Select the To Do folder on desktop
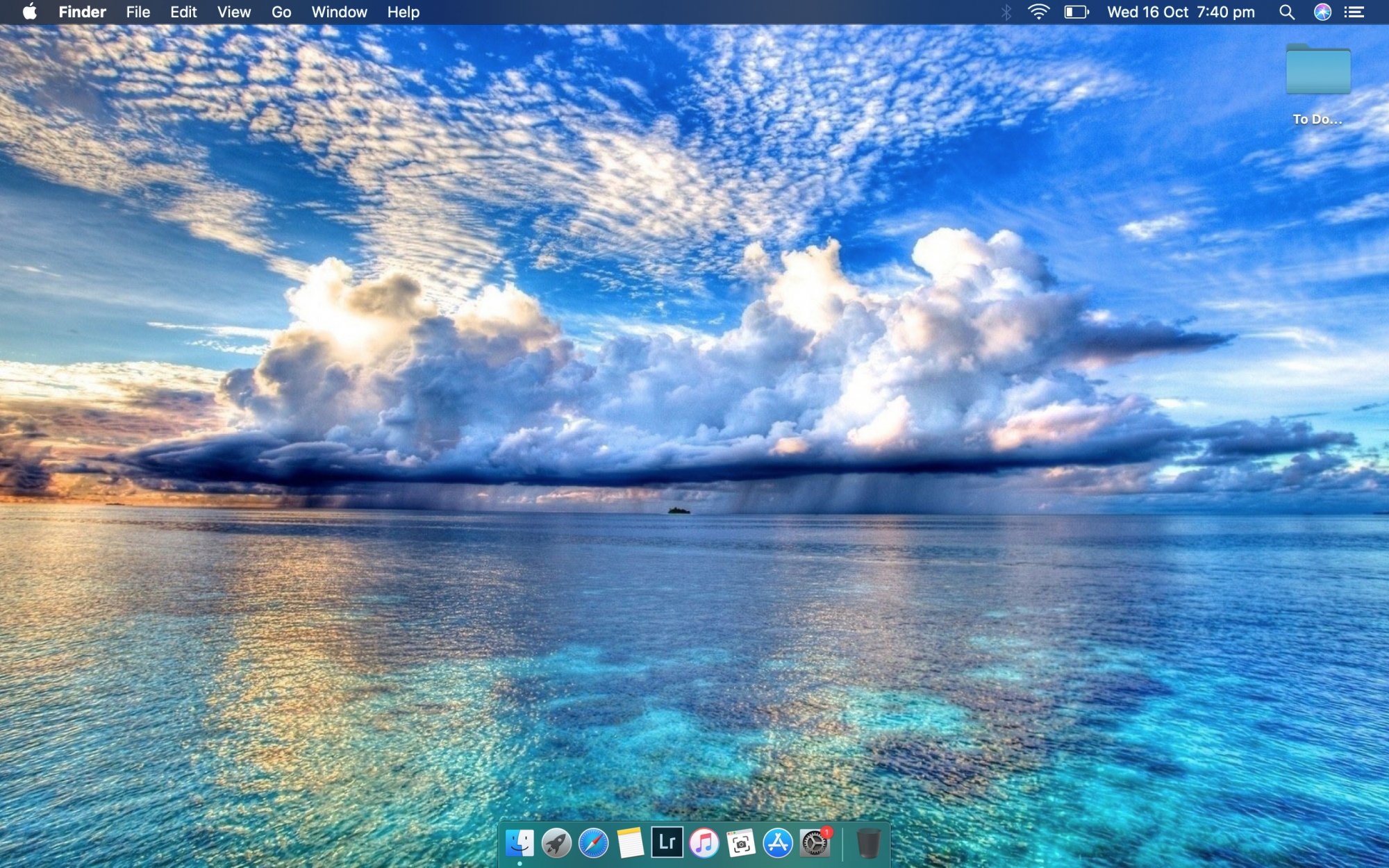Image resolution: width=1389 pixels, height=868 pixels. point(1317,70)
